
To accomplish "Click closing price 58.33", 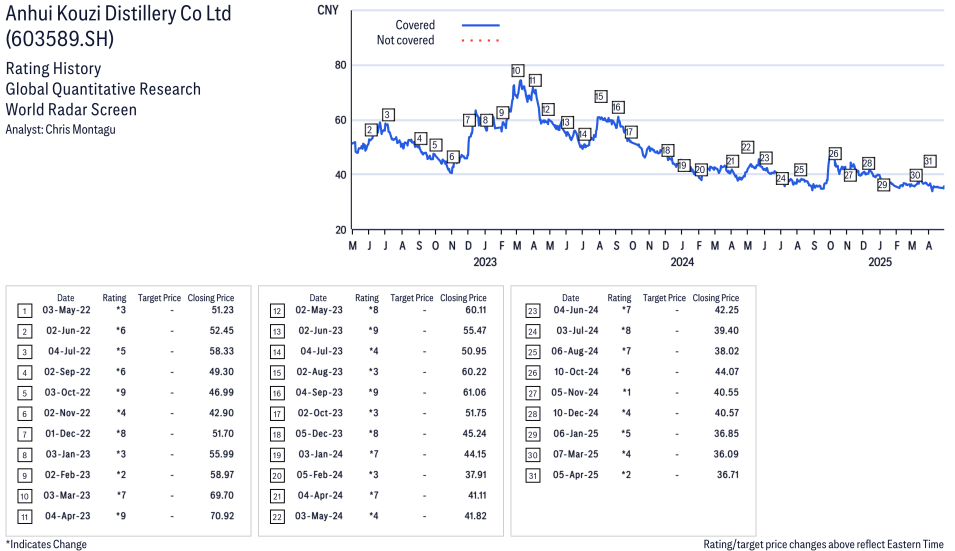I will [222, 351].
